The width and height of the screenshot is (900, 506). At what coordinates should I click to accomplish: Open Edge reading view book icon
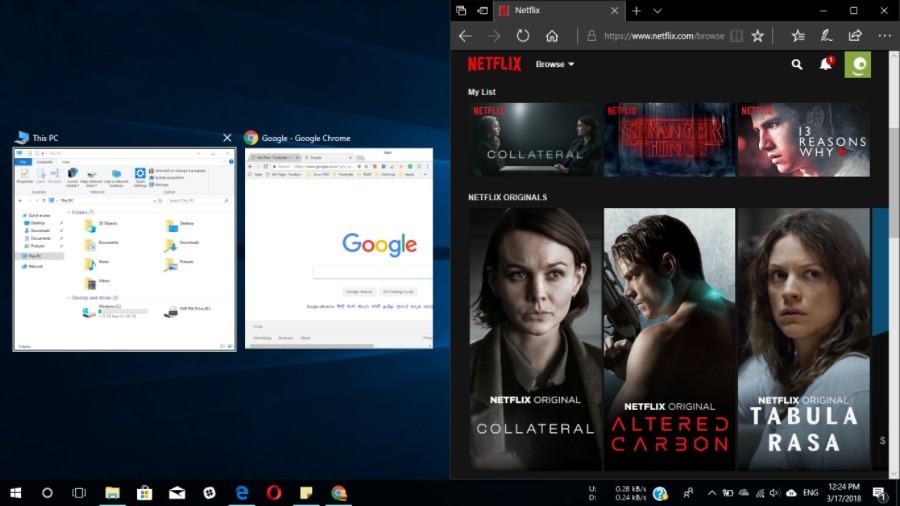pyautogui.click(x=737, y=36)
